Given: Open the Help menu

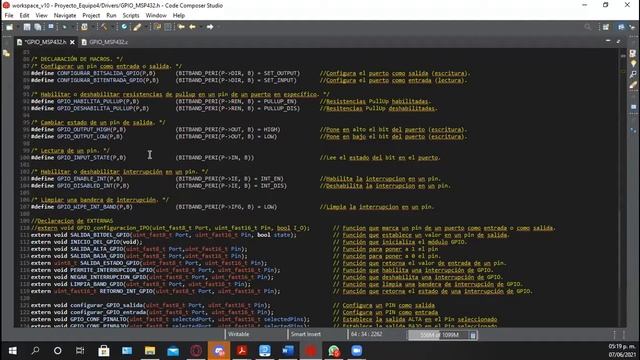Looking at the screenshot, I should 179,16.
